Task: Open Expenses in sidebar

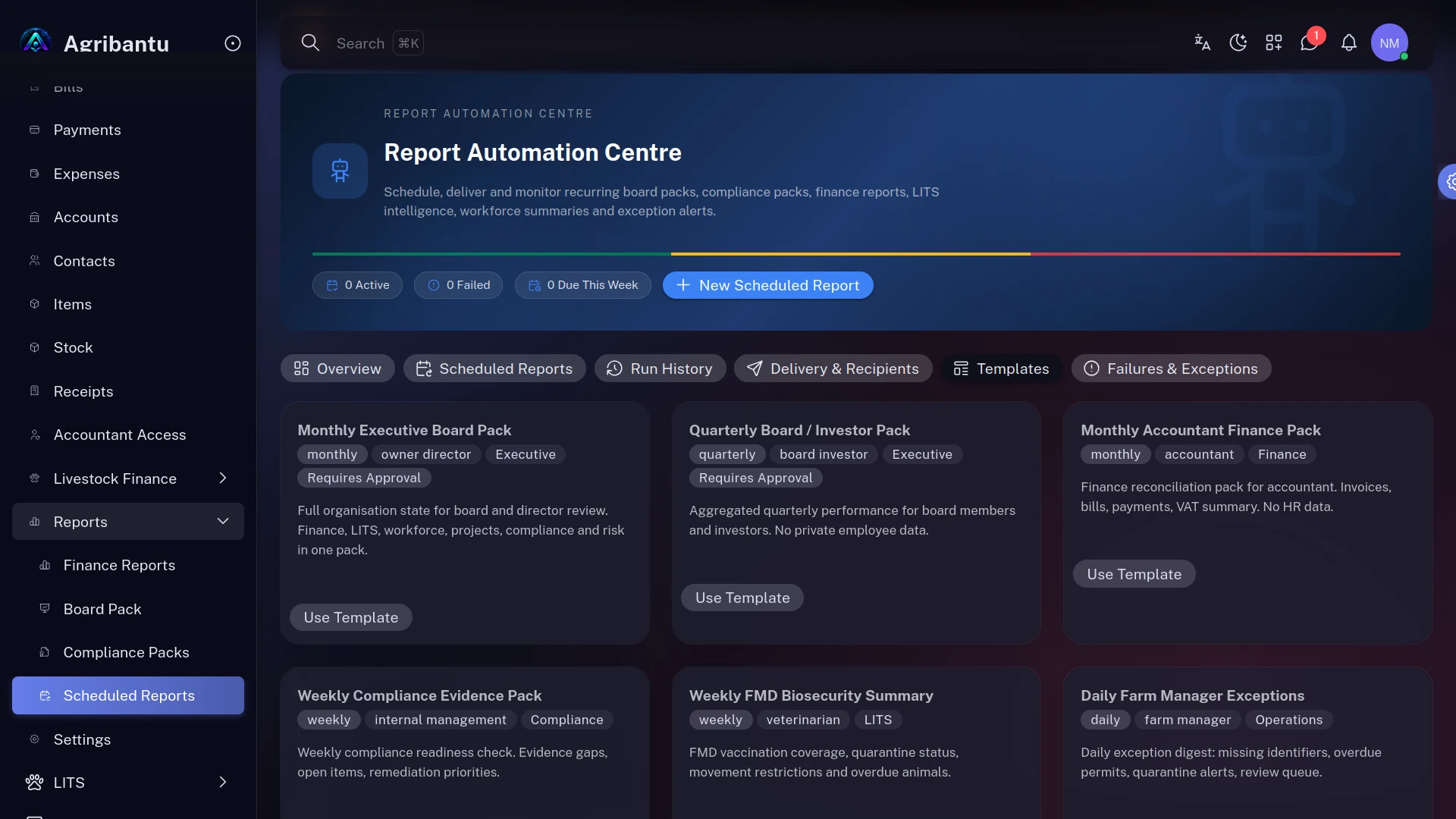Action: pos(128,174)
